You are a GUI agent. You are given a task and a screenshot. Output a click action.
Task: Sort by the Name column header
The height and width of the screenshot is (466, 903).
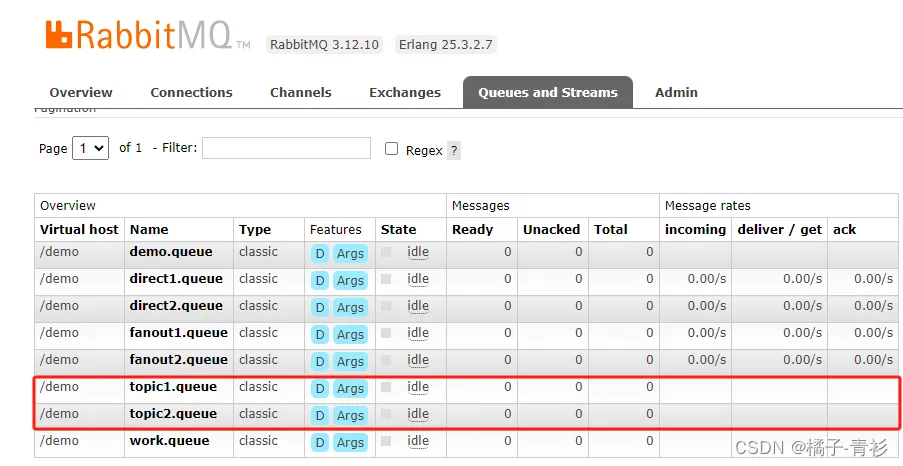pyautogui.click(x=149, y=229)
